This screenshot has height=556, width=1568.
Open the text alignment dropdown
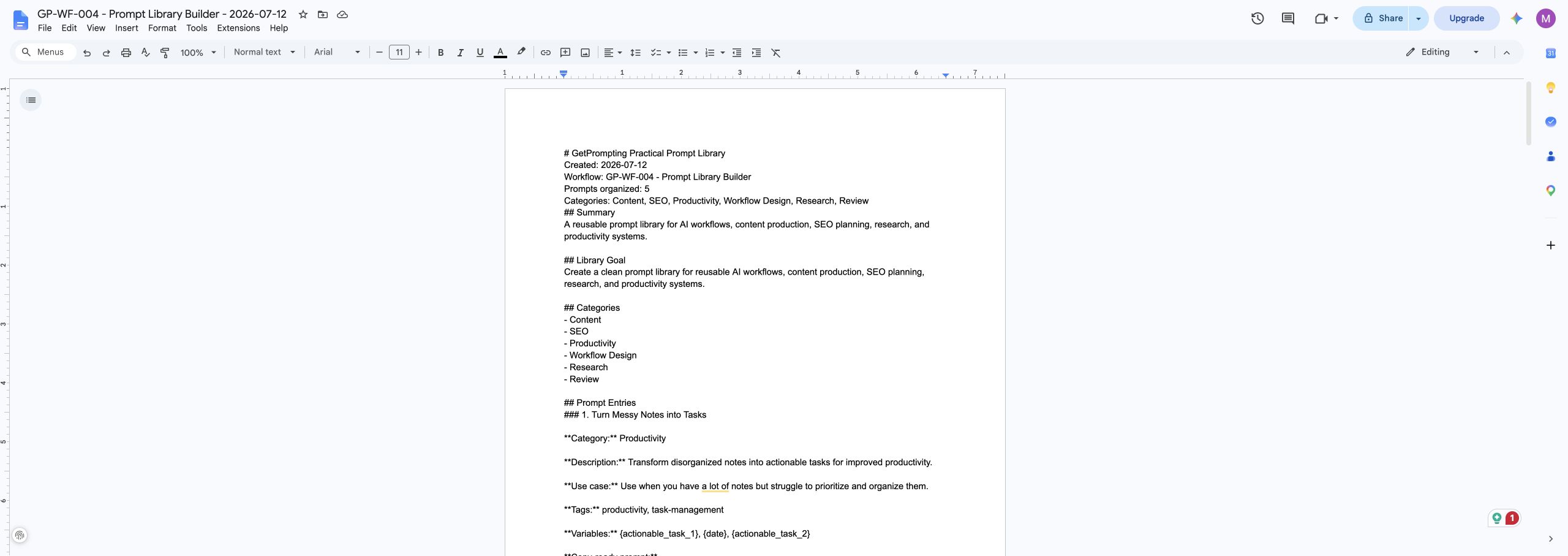[x=612, y=53]
